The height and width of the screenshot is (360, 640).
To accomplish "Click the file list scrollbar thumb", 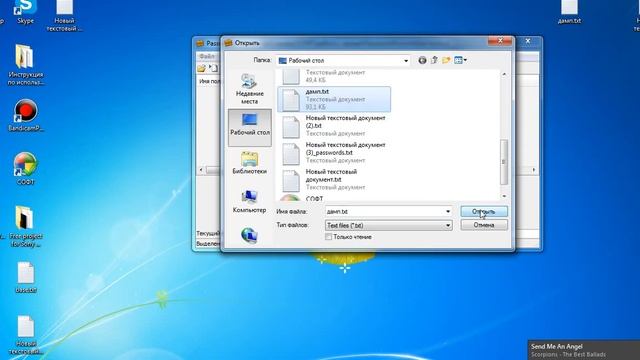I will click(x=504, y=162).
